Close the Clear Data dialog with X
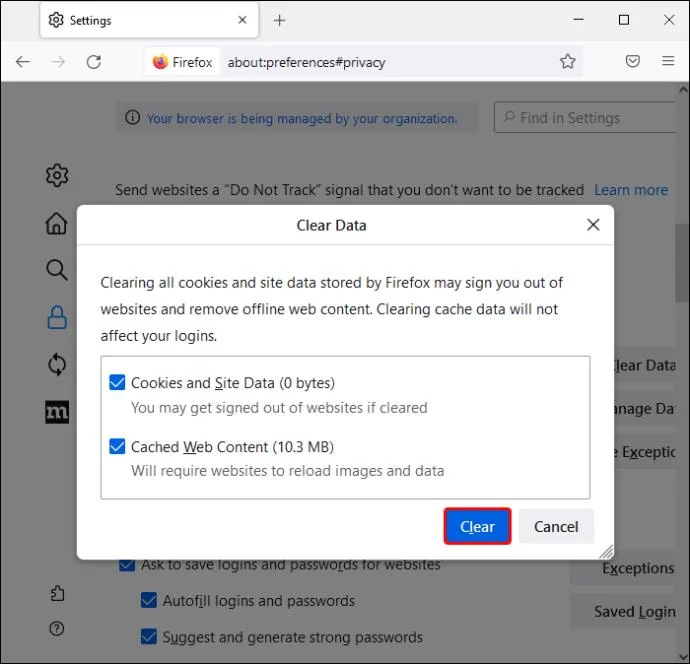The width and height of the screenshot is (690, 664). [593, 225]
